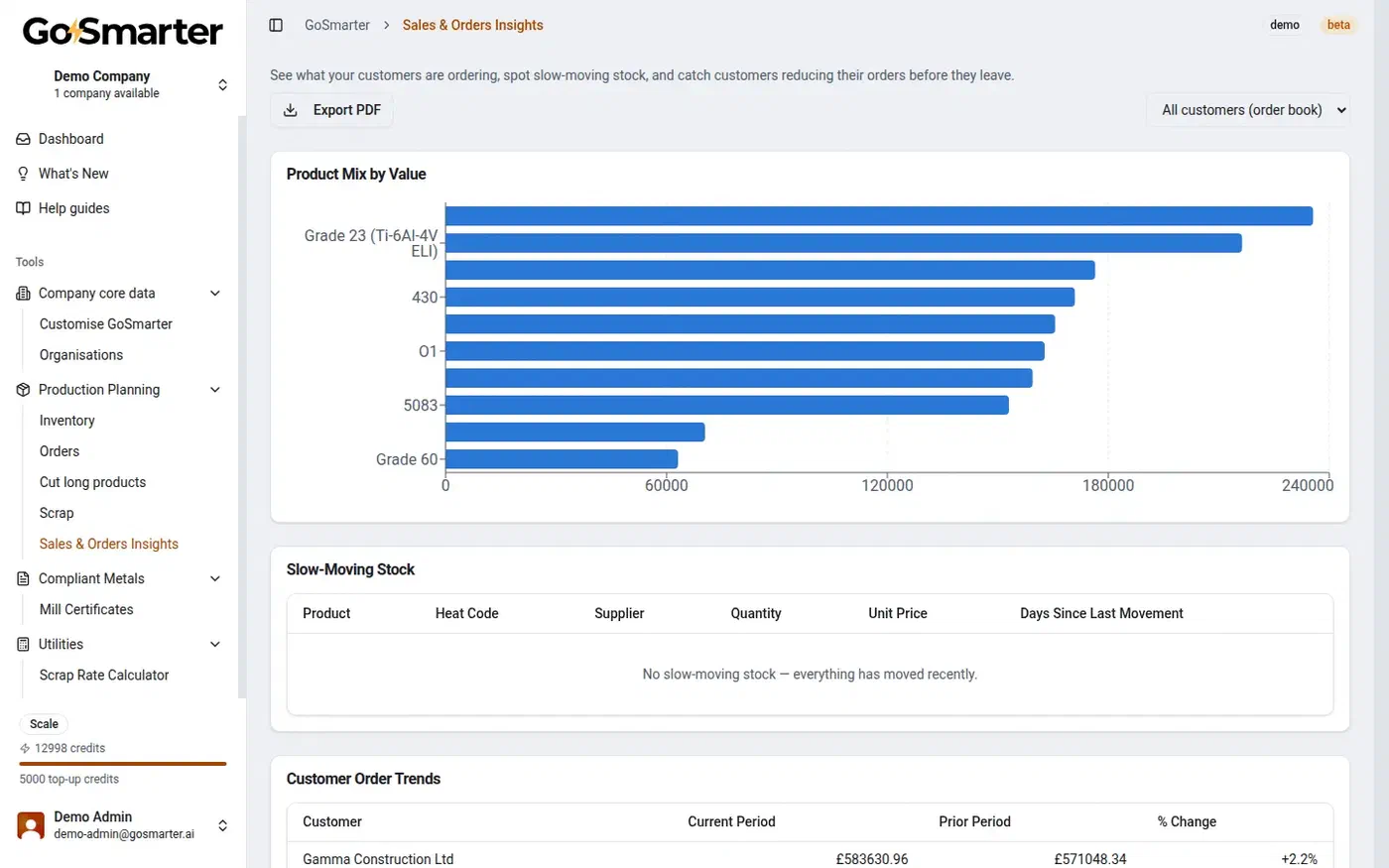Collapse the Company core data section

point(215,294)
